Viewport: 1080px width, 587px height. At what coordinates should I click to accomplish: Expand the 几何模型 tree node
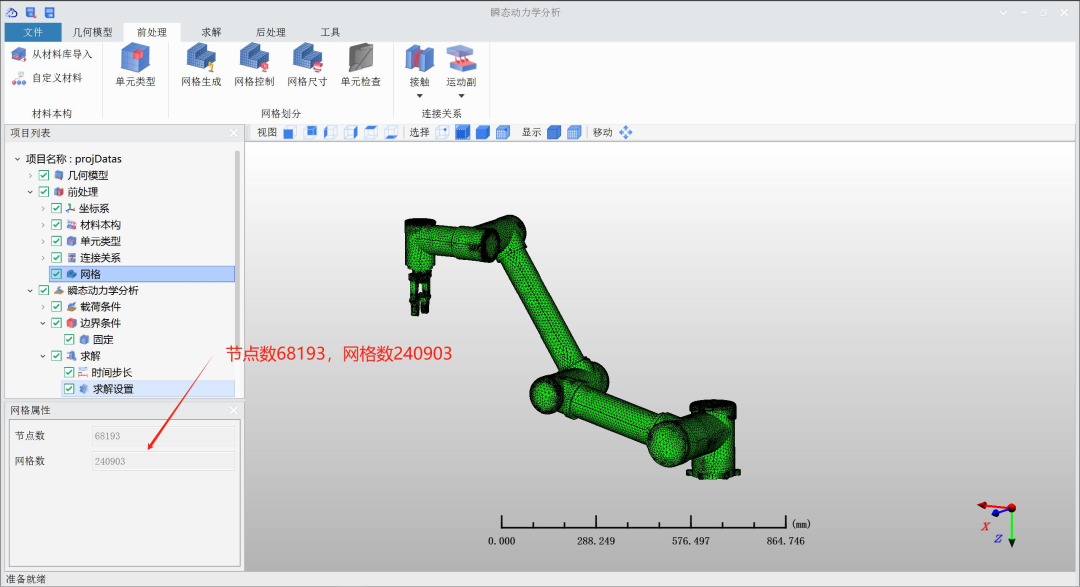click(30, 176)
